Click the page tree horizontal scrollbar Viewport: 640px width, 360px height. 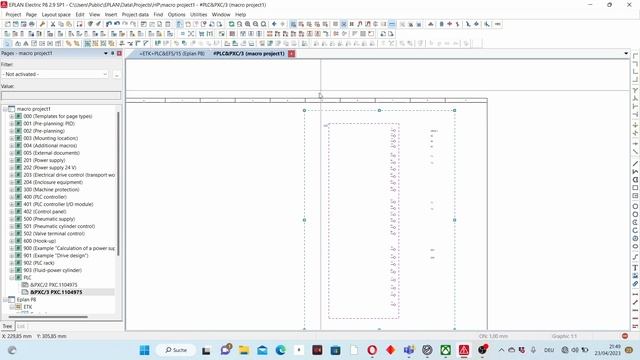[x=48, y=316]
